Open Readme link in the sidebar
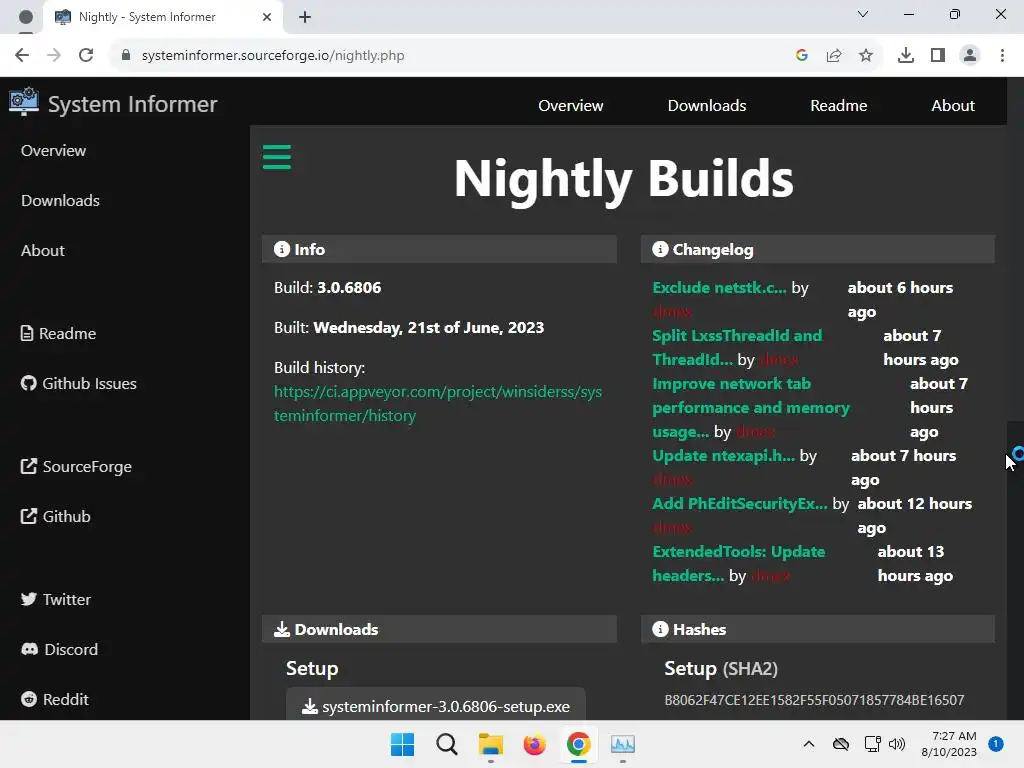Viewport: 1024px width, 768px height. tap(58, 334)
